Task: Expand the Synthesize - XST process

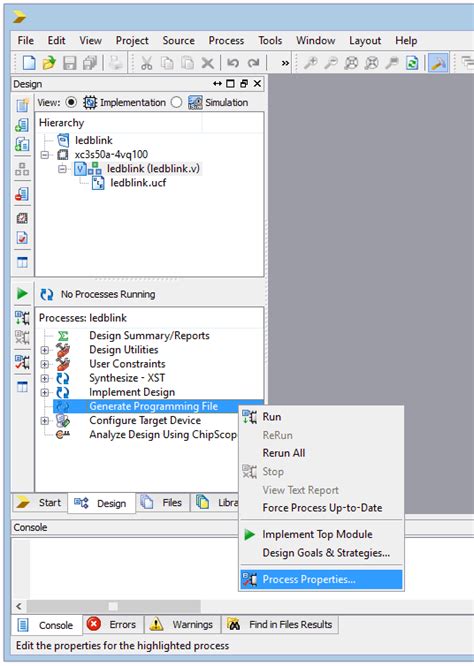Action: [x=44, y=378]
